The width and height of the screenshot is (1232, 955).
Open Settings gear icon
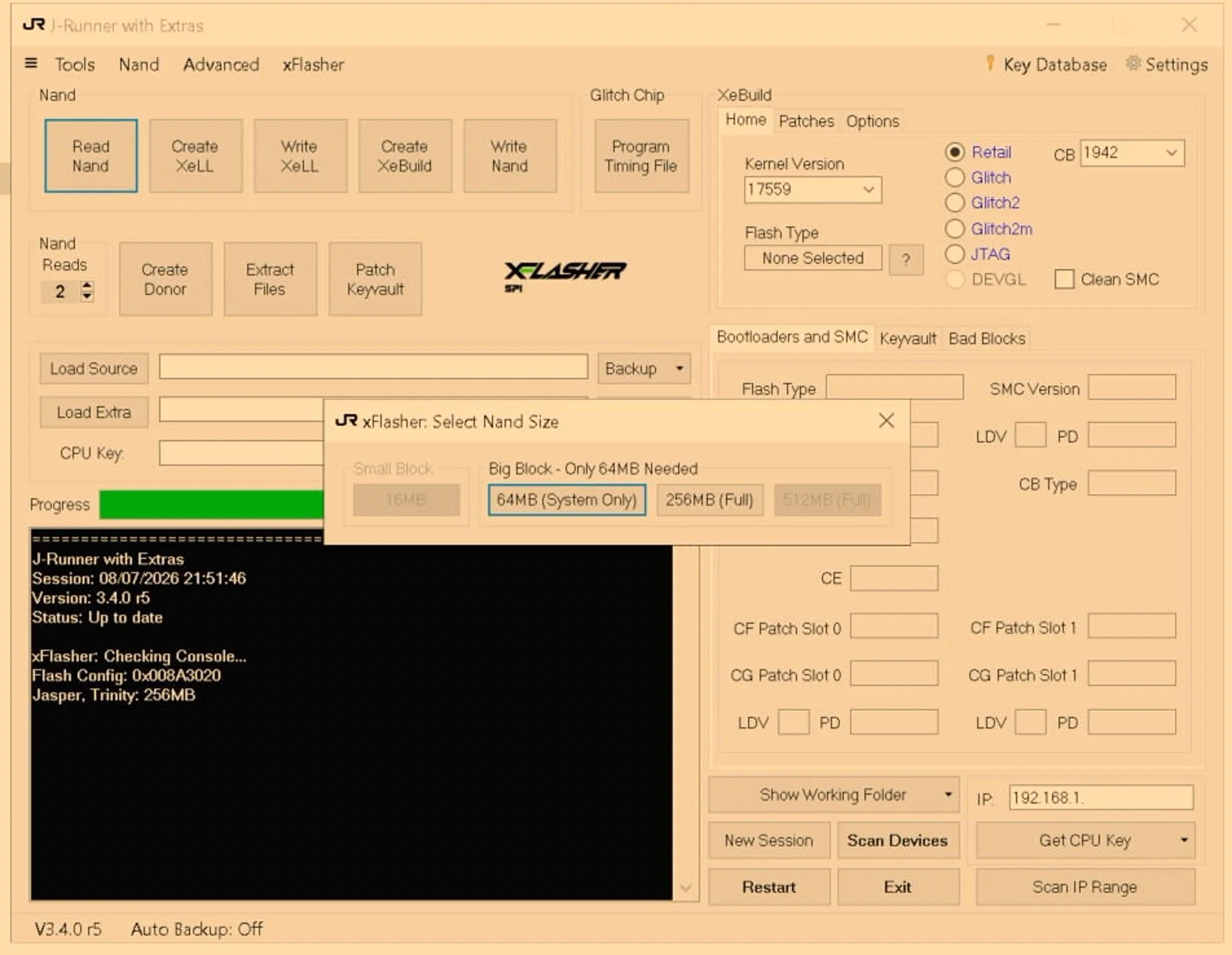click(1132, 63)
